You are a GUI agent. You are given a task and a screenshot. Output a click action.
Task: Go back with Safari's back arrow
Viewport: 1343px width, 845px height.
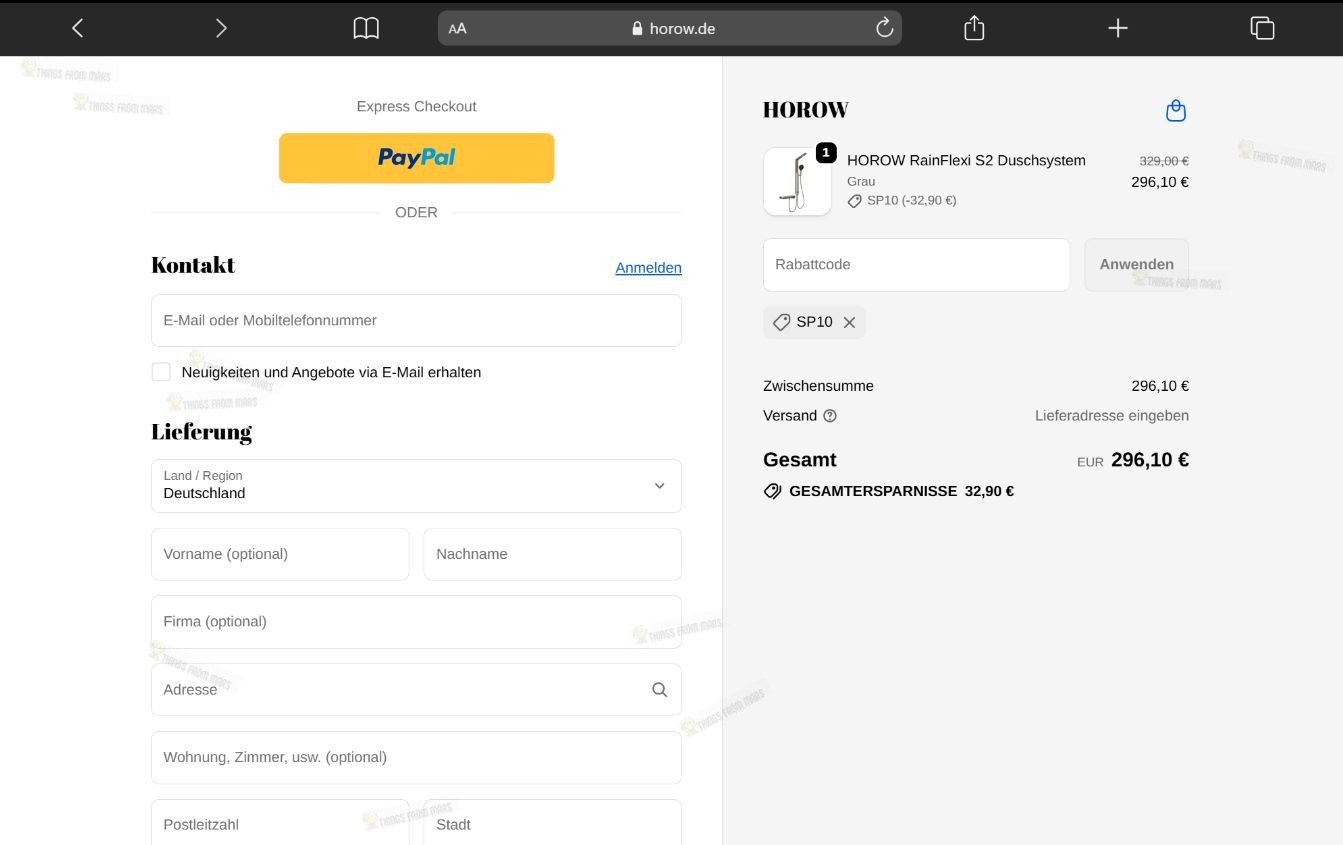[x=78, y=28]
